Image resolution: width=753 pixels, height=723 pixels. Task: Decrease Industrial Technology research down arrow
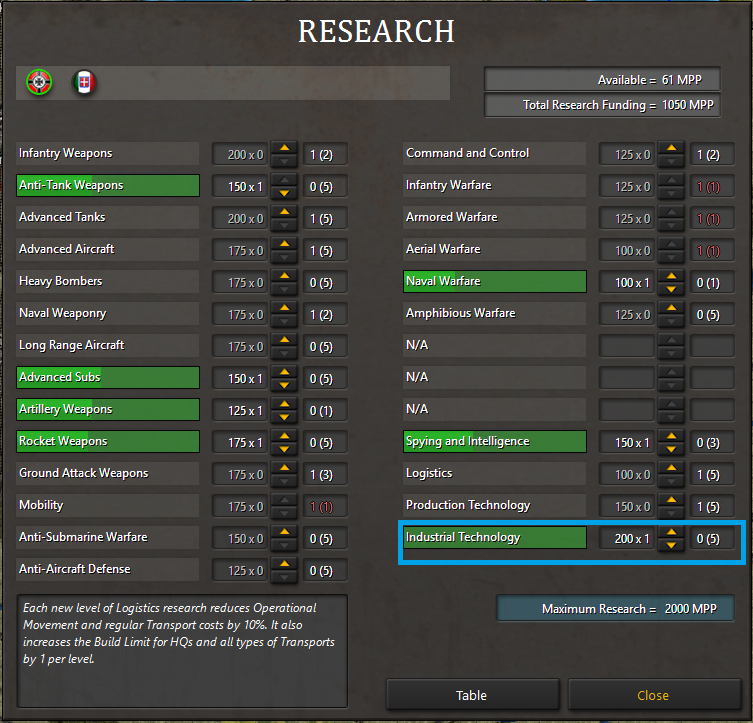coord(671,545)
